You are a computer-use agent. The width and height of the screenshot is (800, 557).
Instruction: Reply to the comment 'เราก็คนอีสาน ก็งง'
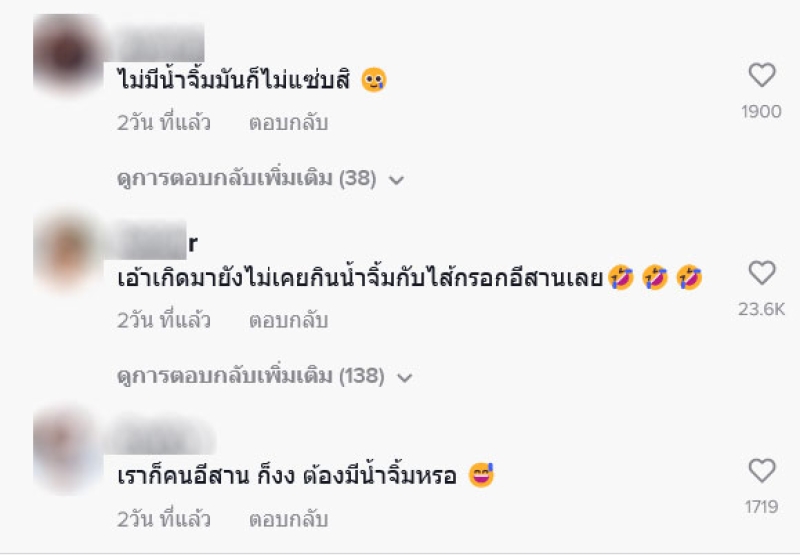click(288, 519)
